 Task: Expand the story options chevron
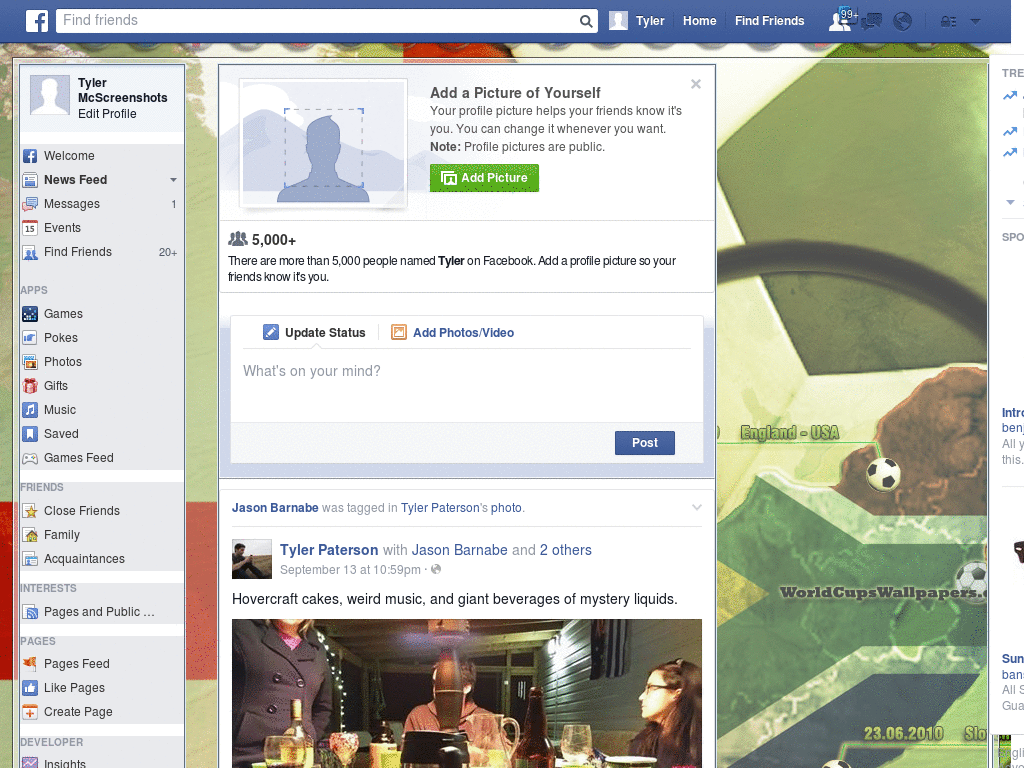click(696, 507)
